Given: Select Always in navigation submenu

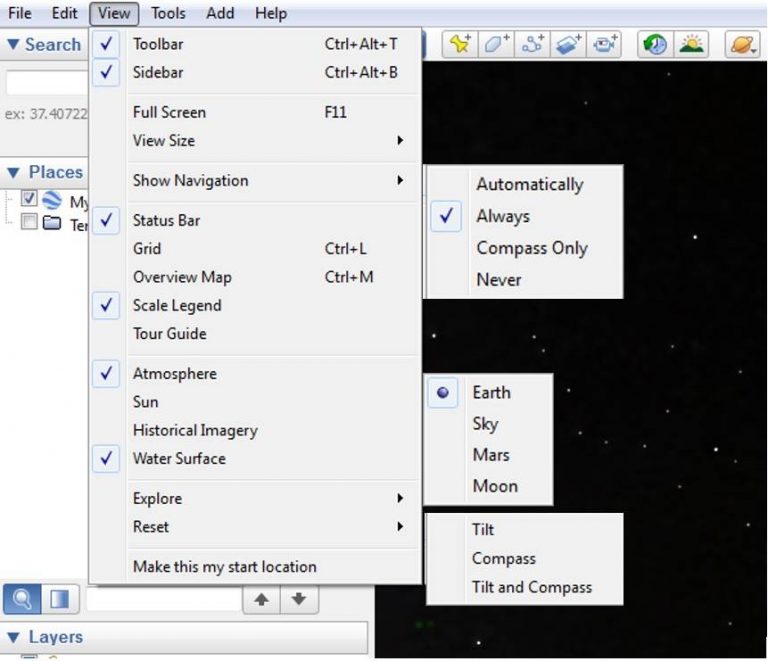Looking at the screenshot, I should point(524,216).
